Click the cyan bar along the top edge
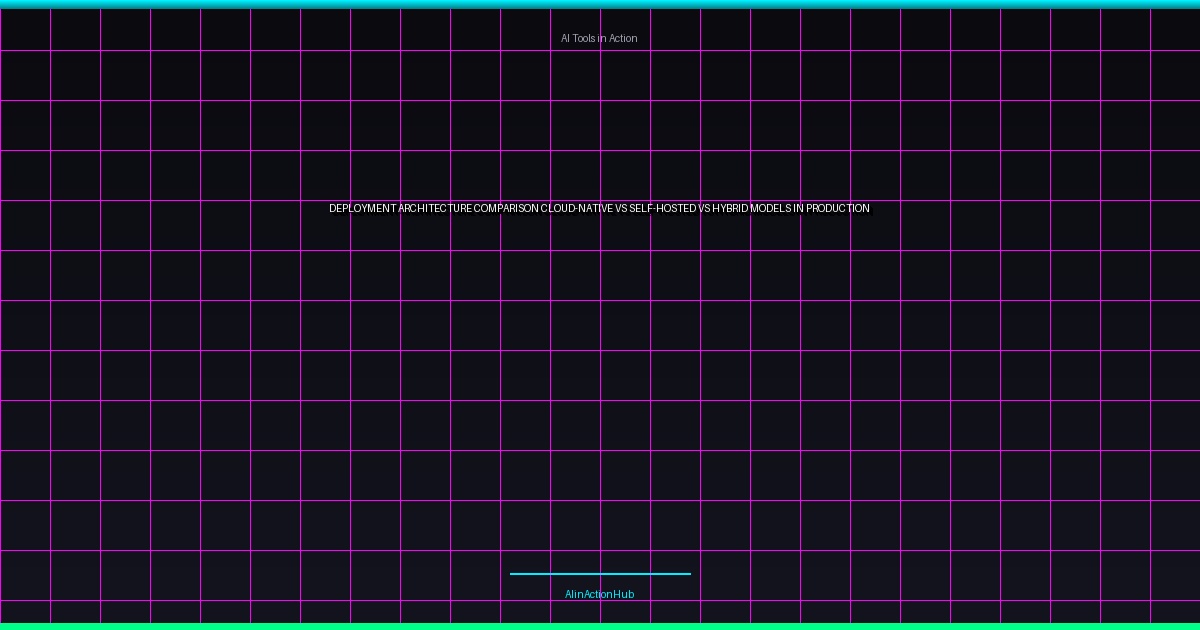Screen dimensions: 1200x630 pyautogui.click(x=600, y=4)
